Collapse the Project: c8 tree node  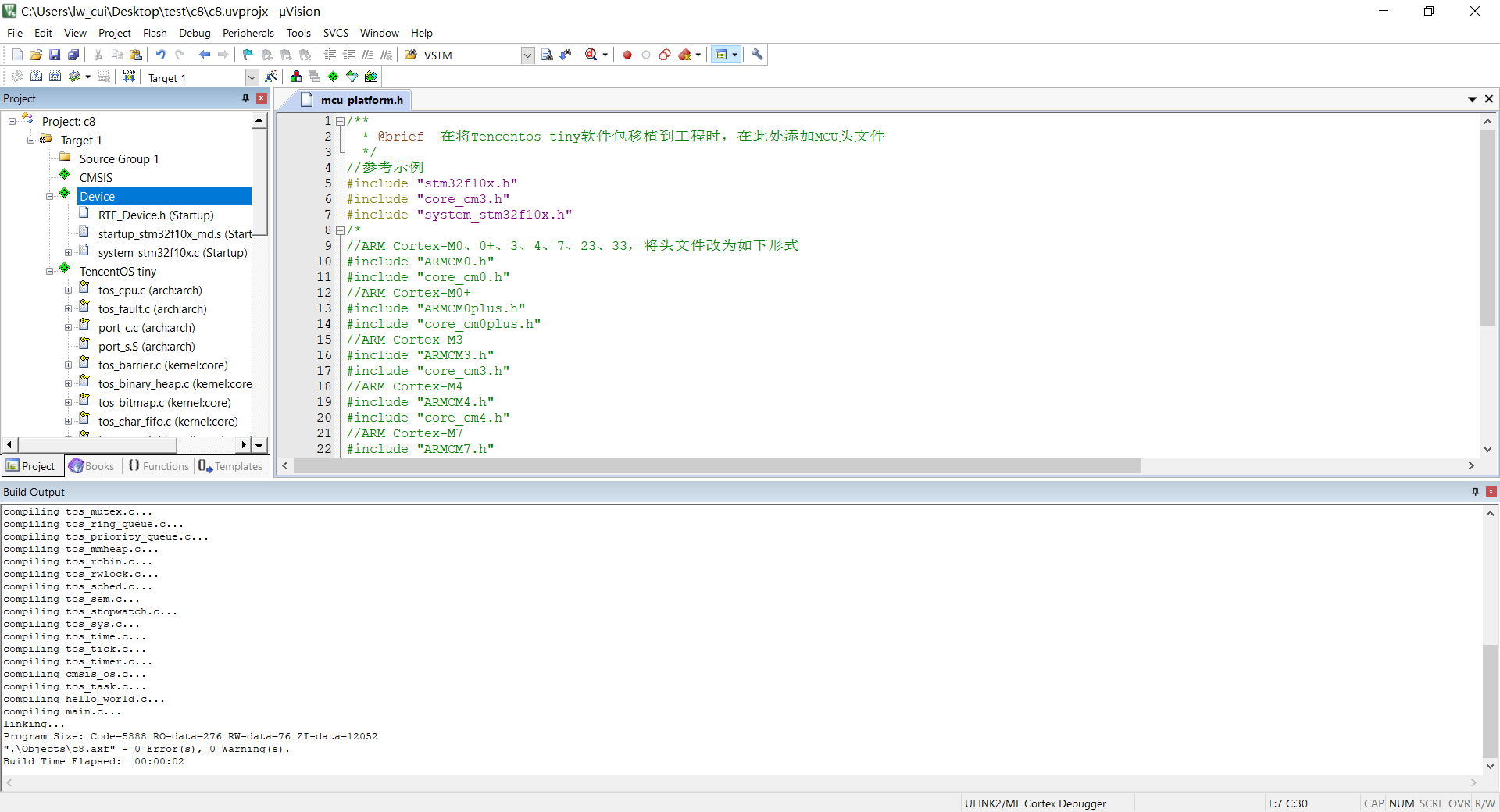pyautogui.click(x=12, y=121)
